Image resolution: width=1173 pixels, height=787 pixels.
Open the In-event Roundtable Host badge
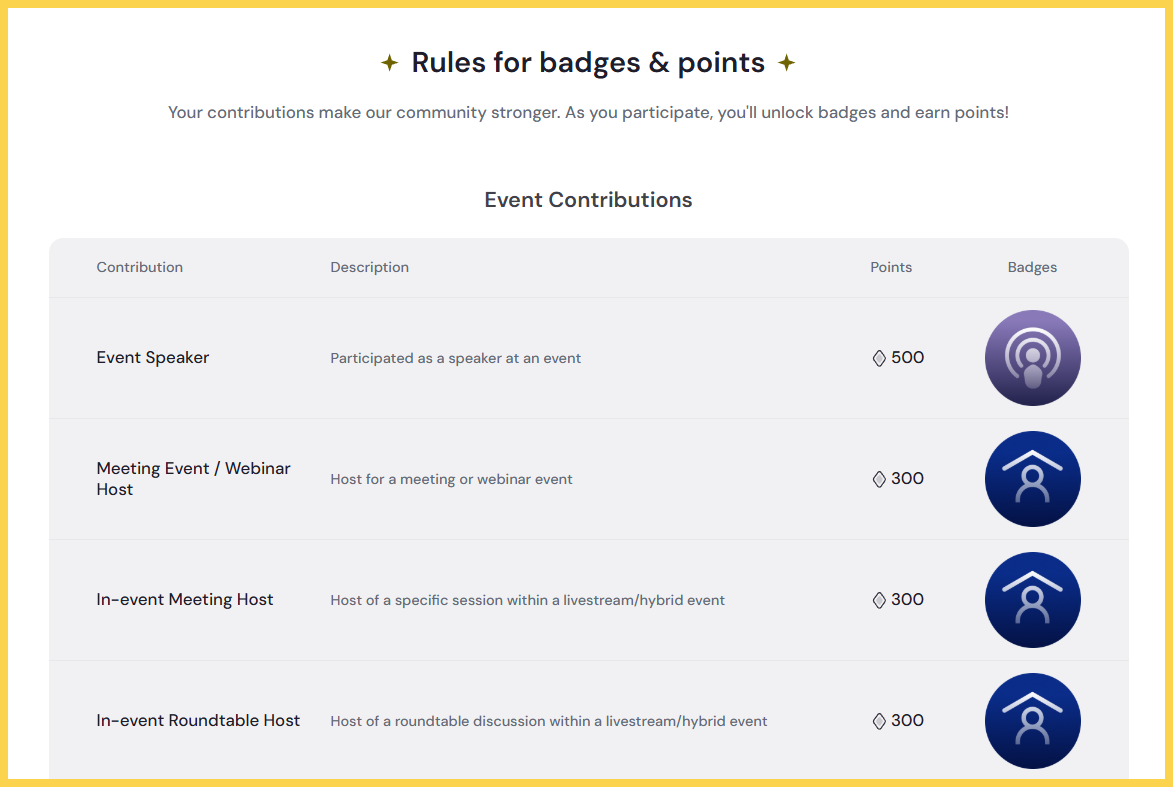point(1032,721)
